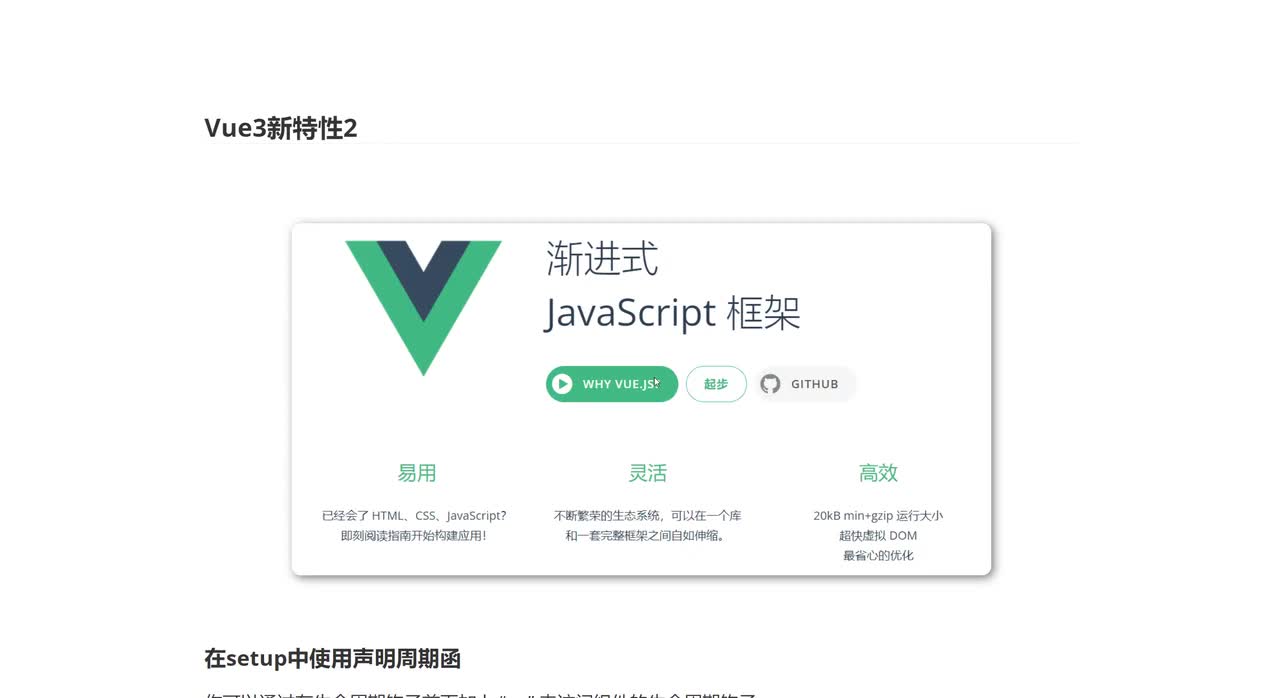1280x698 pixels.
Task: Click the play circle icon in WHY VUE.JS
Action: tap(563, 384)
